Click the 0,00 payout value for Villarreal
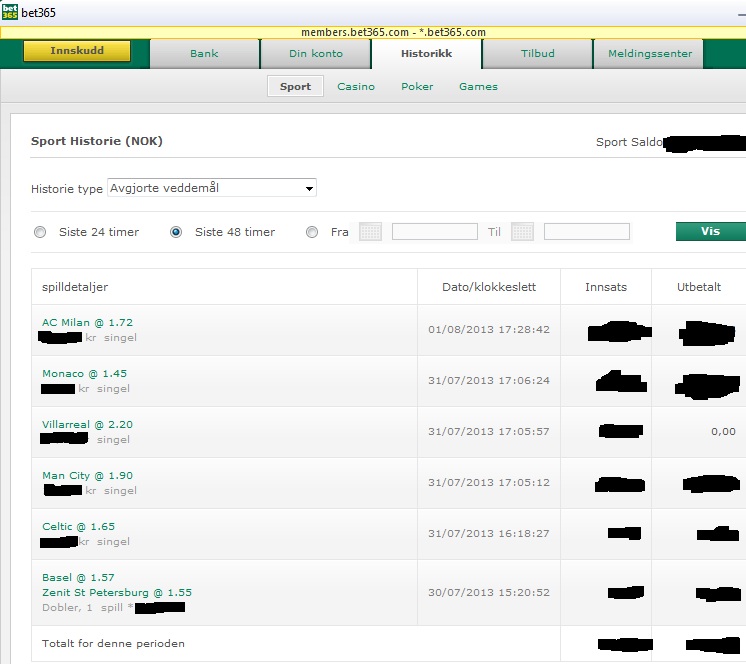 tap(723, 431)
